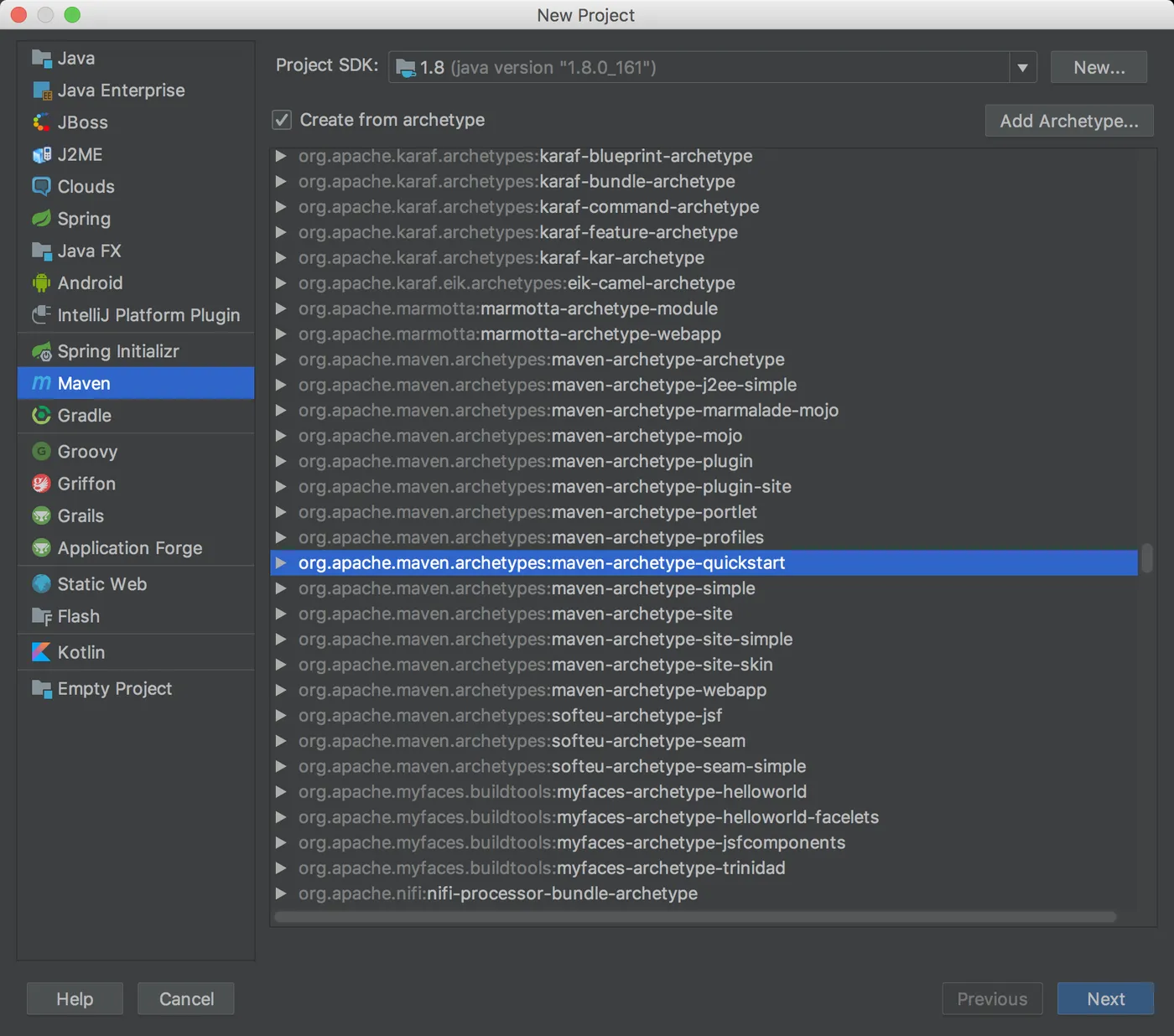Select the Java FX icon

[x=41, y=251]
